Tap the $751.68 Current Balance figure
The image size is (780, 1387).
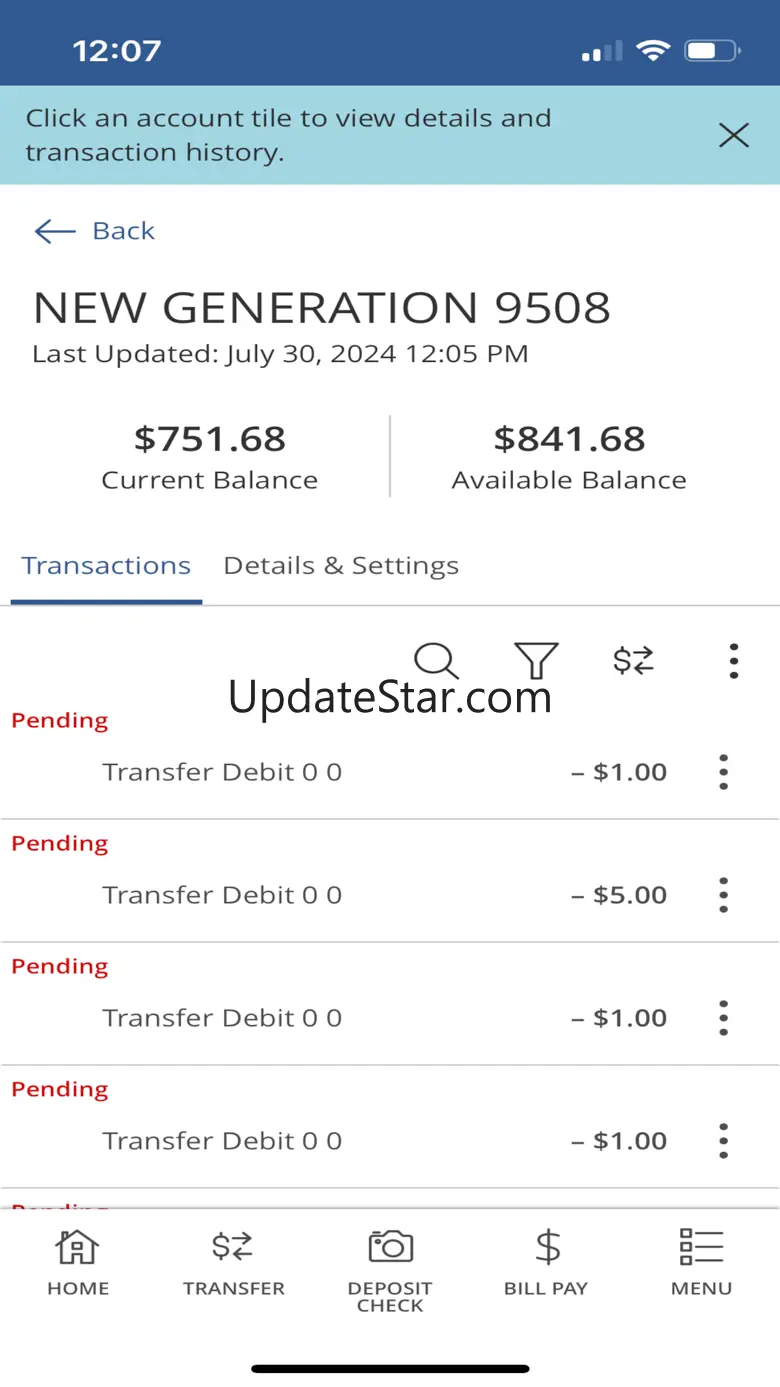pos(210,439)
